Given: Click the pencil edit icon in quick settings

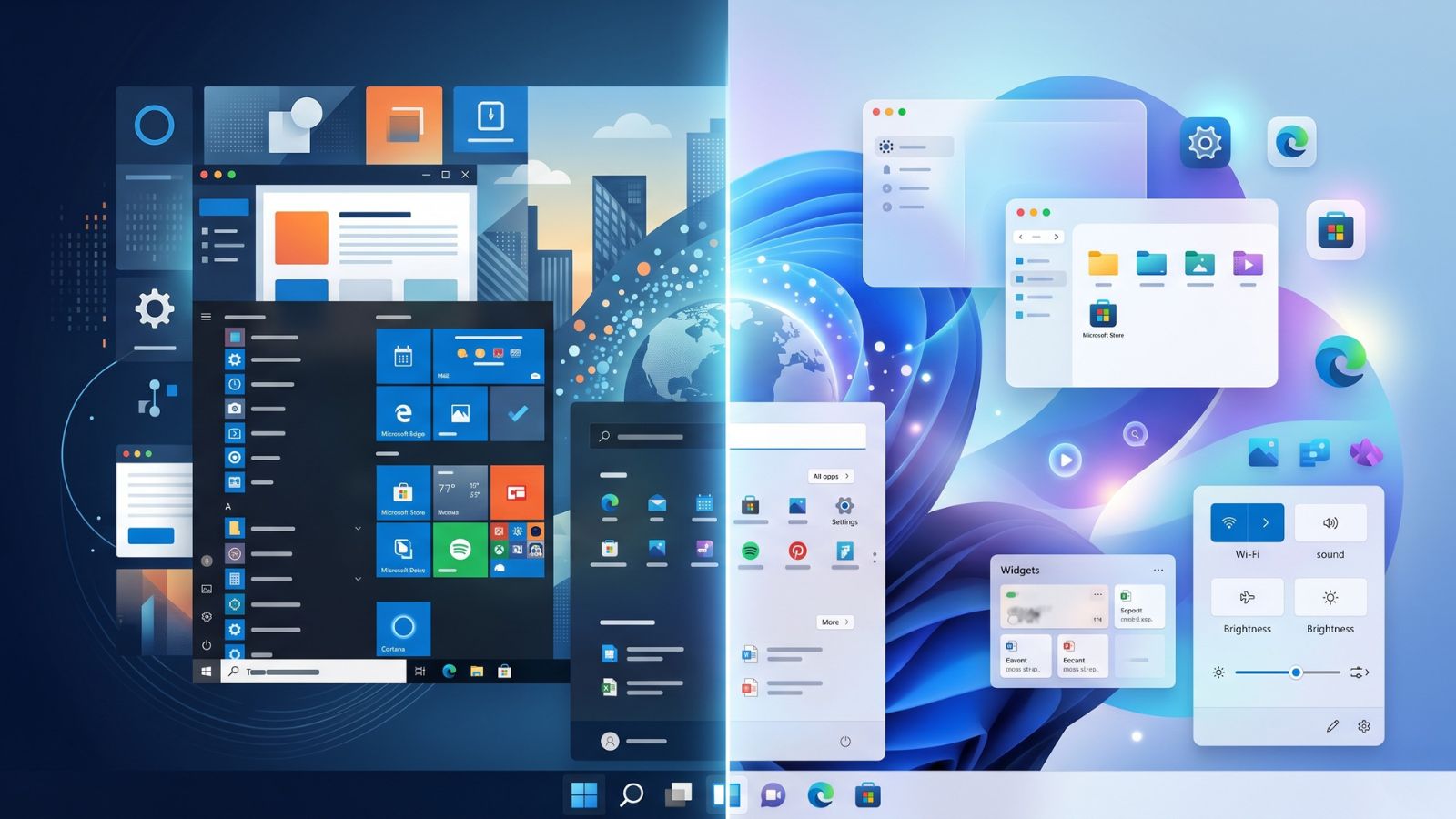Looking at the screenshot, I should coord(1332,726).
